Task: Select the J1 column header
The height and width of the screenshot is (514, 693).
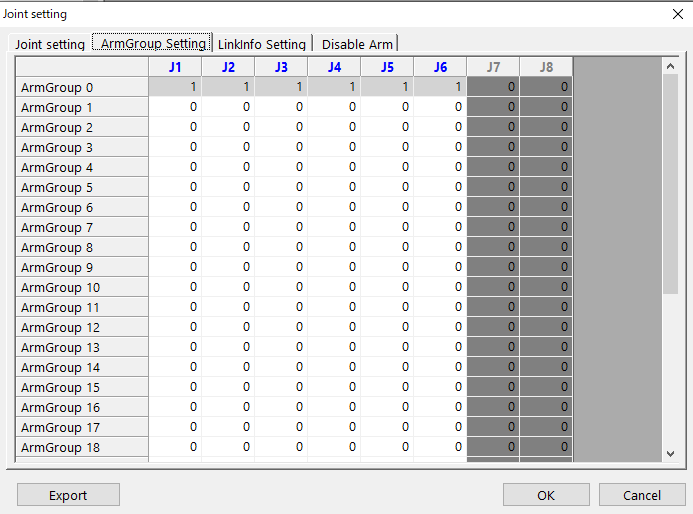Action: [175, 67]
